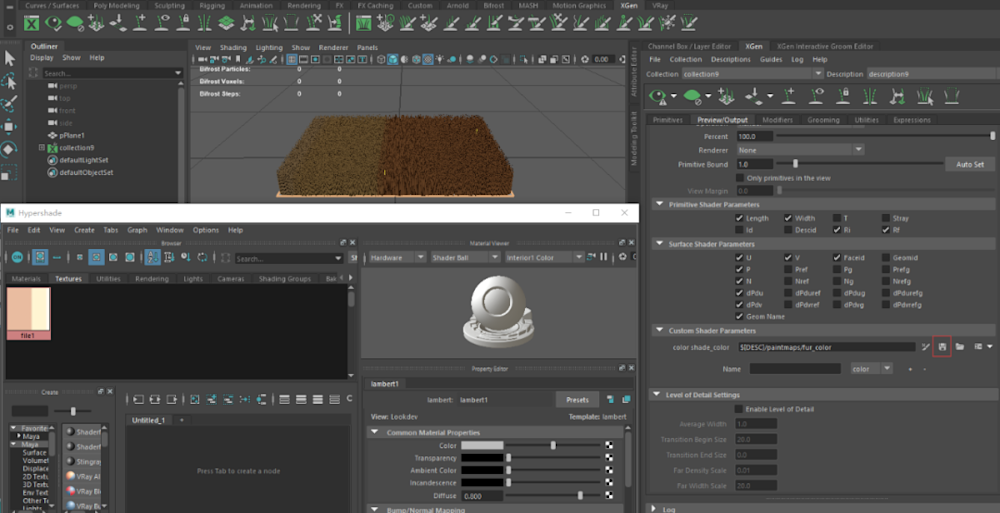Enable the Stray shader parameter checkbox
The image size is (1000, 513).
click(886, 218)
